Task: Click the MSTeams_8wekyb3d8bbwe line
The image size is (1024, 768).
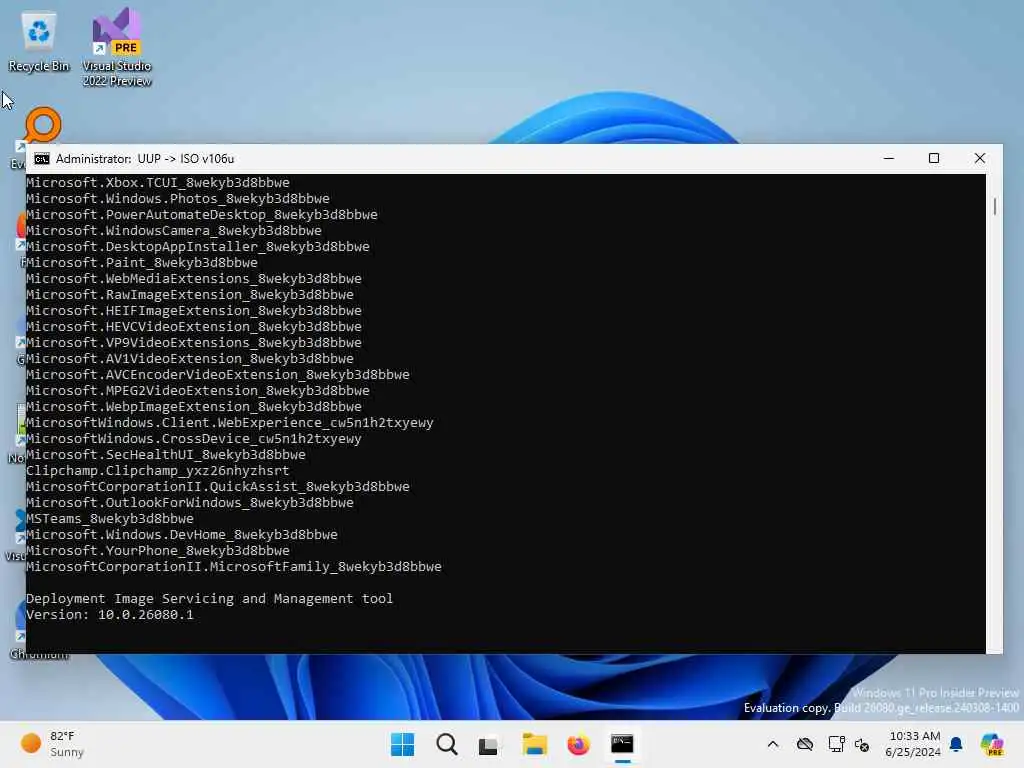Action: point(110,519)
